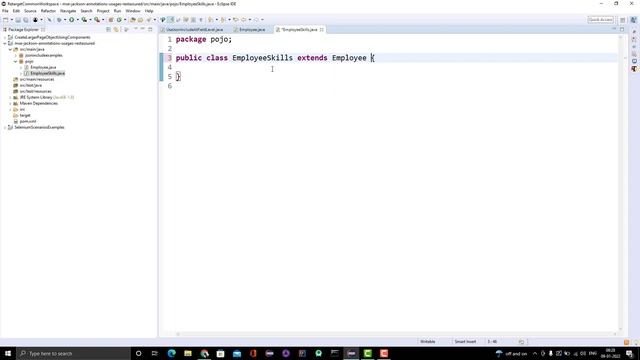Click the Save All toolbar icon
Screen dimensions: 640x360
(x=26, y=20)
